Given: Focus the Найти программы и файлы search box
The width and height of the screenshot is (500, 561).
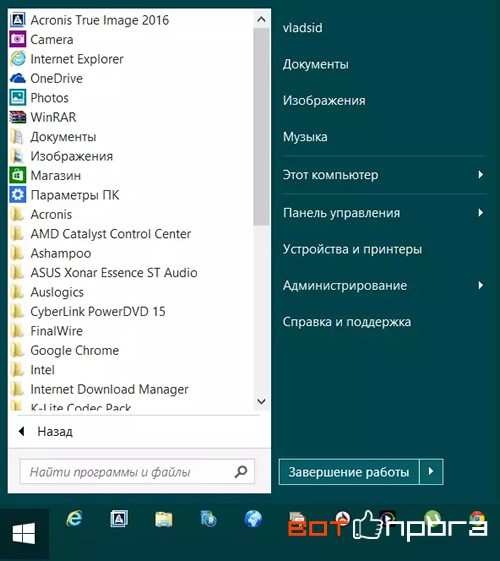Looking at the screenshot, I should [x=137, y=472].
